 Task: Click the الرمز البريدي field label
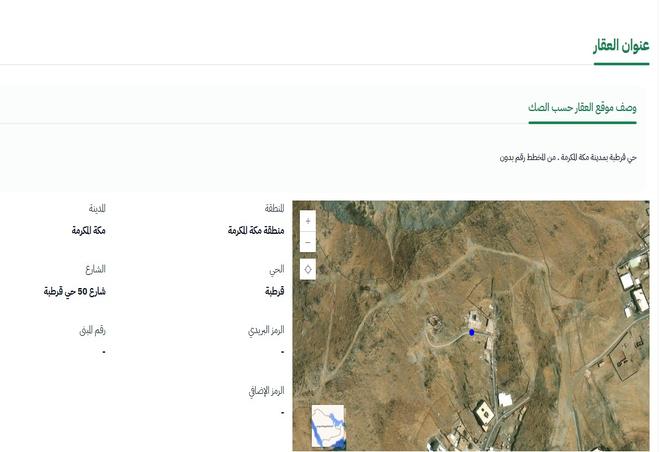click(x=266, y=330)
